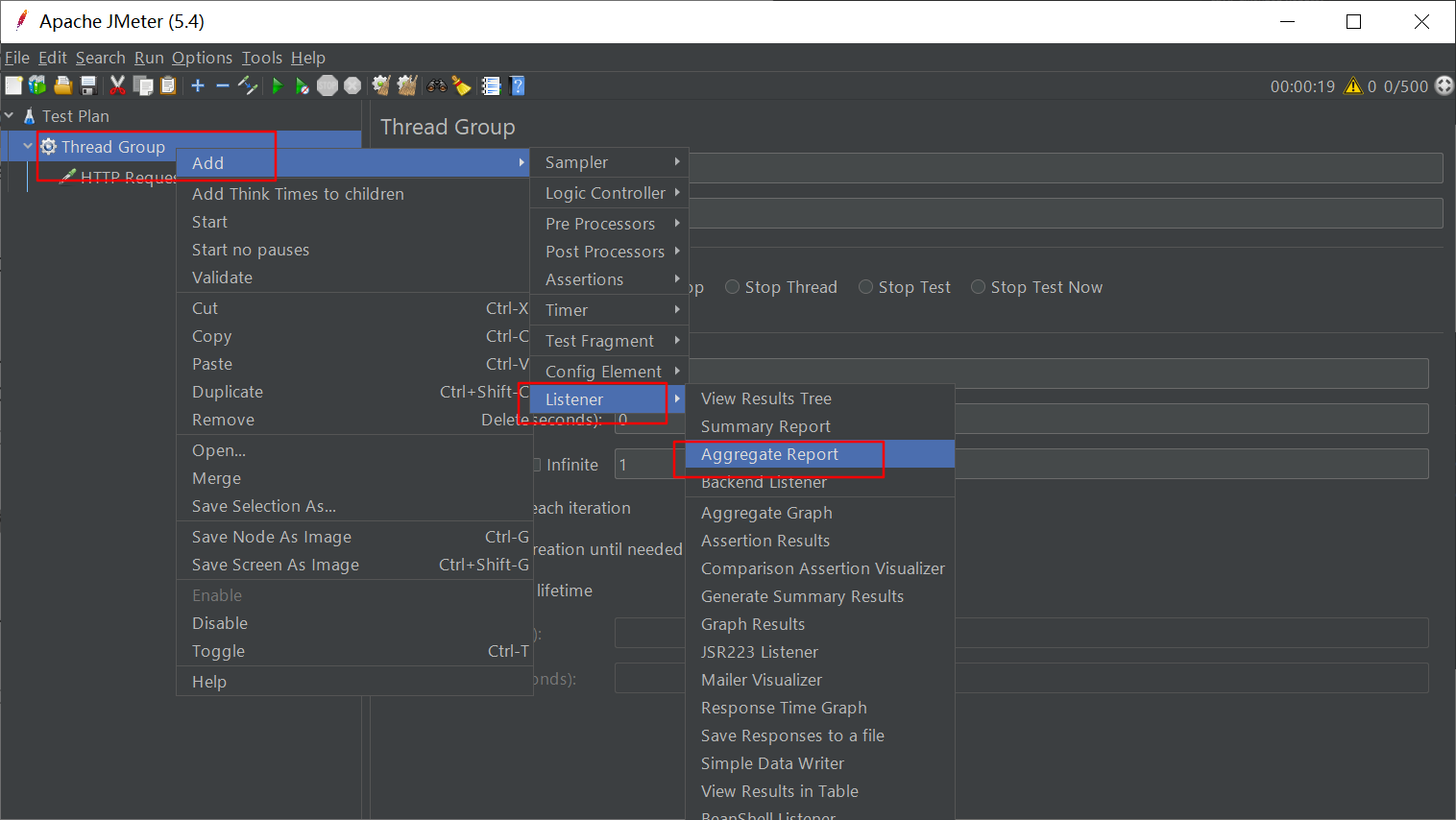1456x820 pixels.
Task: Choose Assertion Results listener
Action: (820, 541)
